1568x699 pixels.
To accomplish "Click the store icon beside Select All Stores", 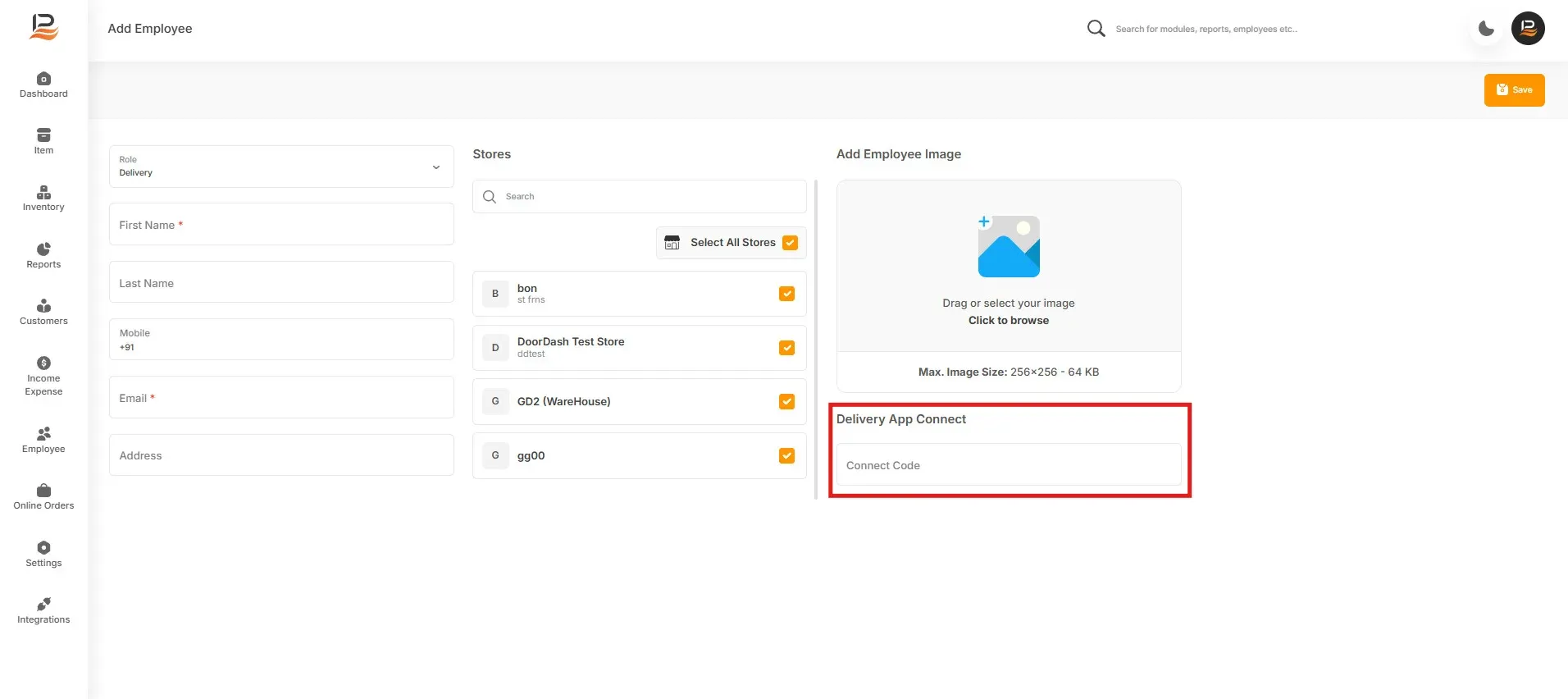I will coord(672,243).
